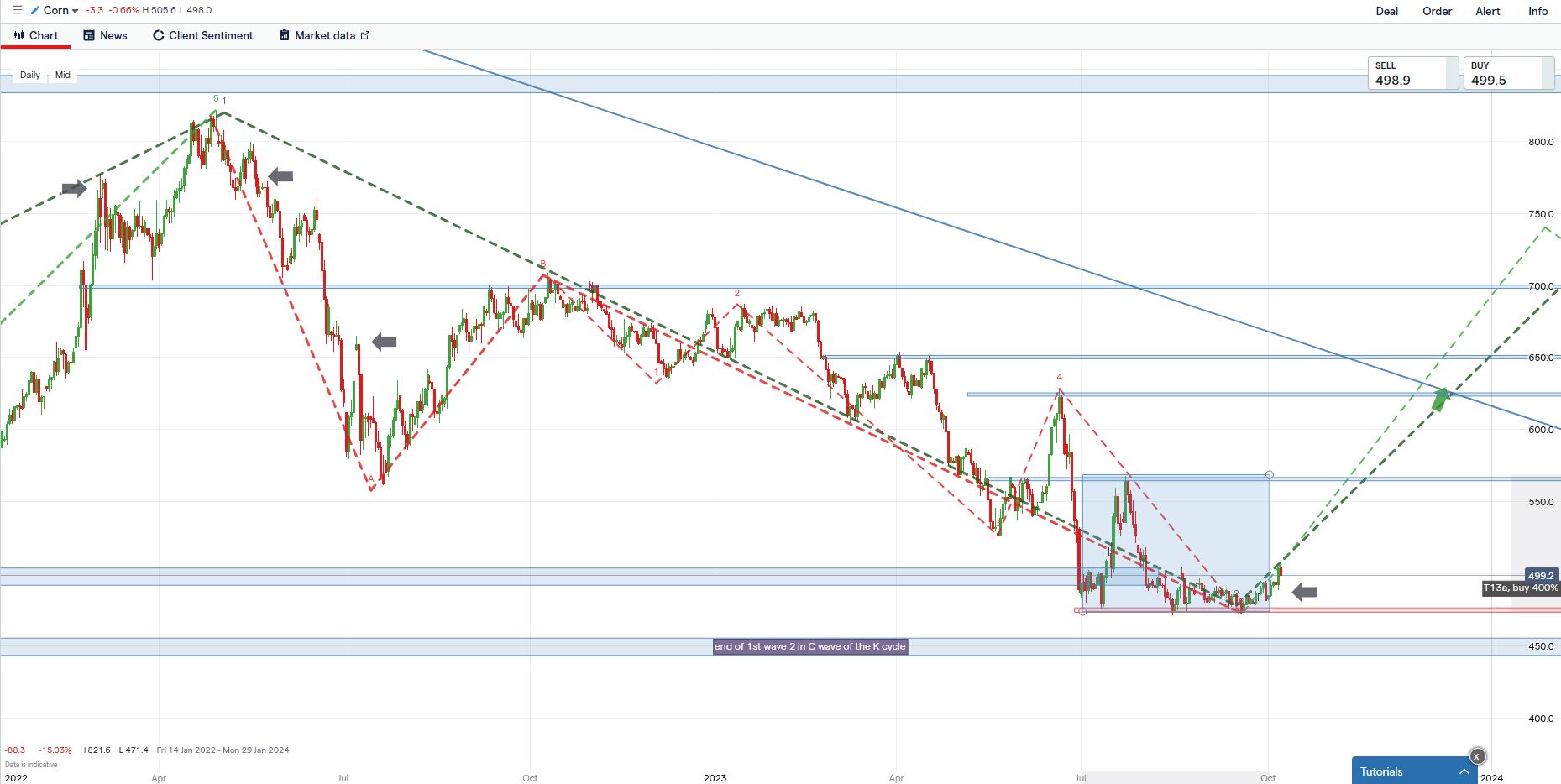Select the Mid price type selector

click(x=63, y=75)
